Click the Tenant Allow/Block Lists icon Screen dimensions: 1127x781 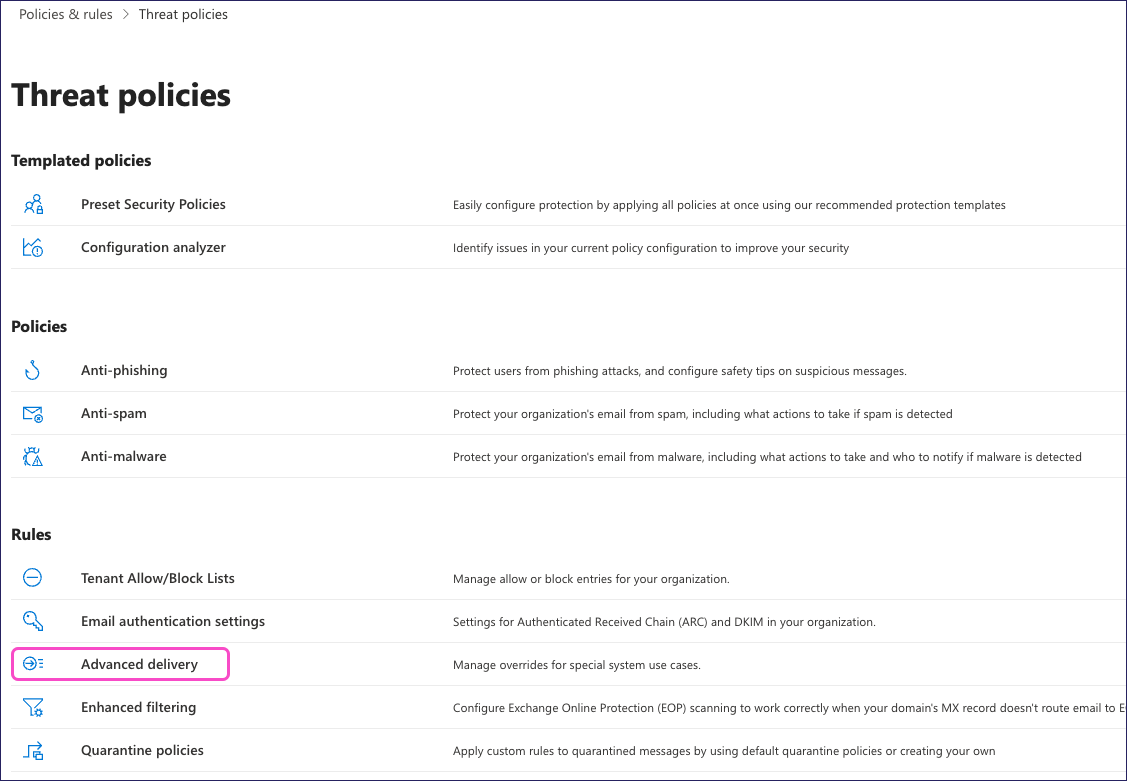(32, 578)
